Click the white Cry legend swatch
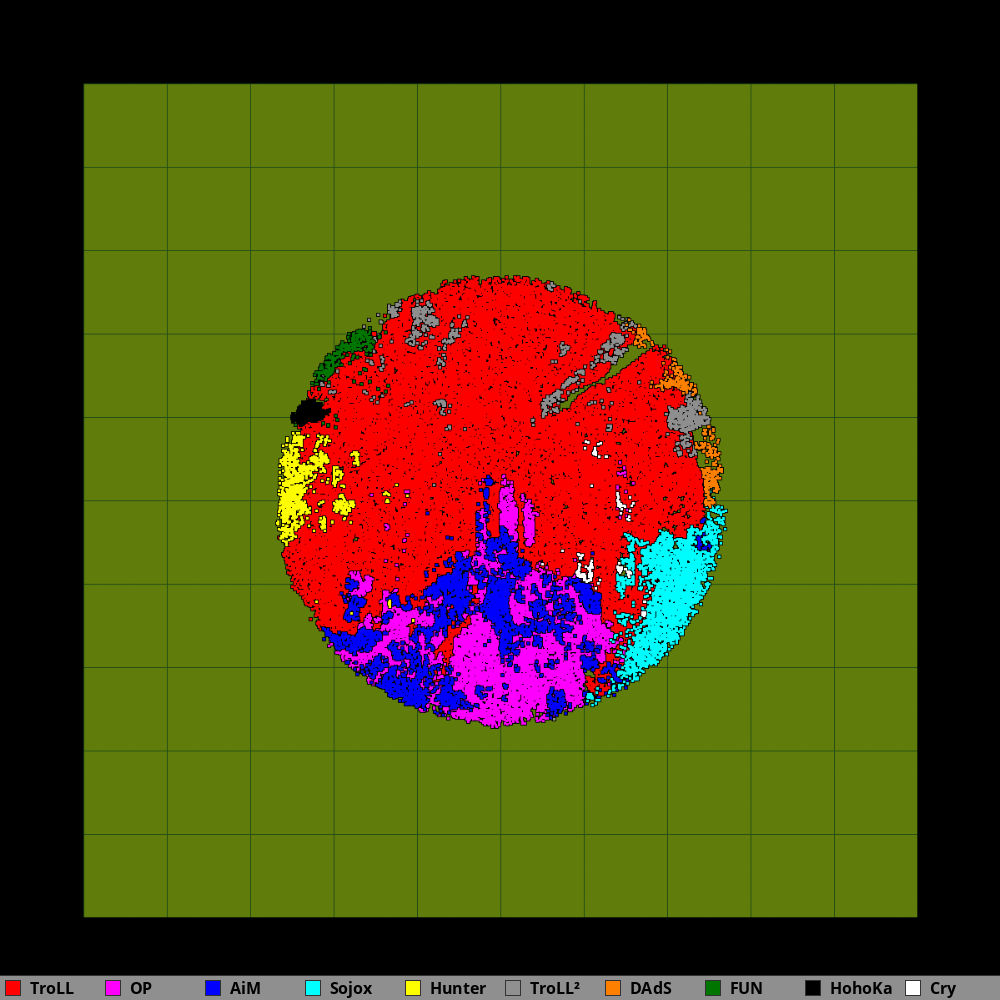Screen dimensions: 1000x1000 click(x=913, y=988)
